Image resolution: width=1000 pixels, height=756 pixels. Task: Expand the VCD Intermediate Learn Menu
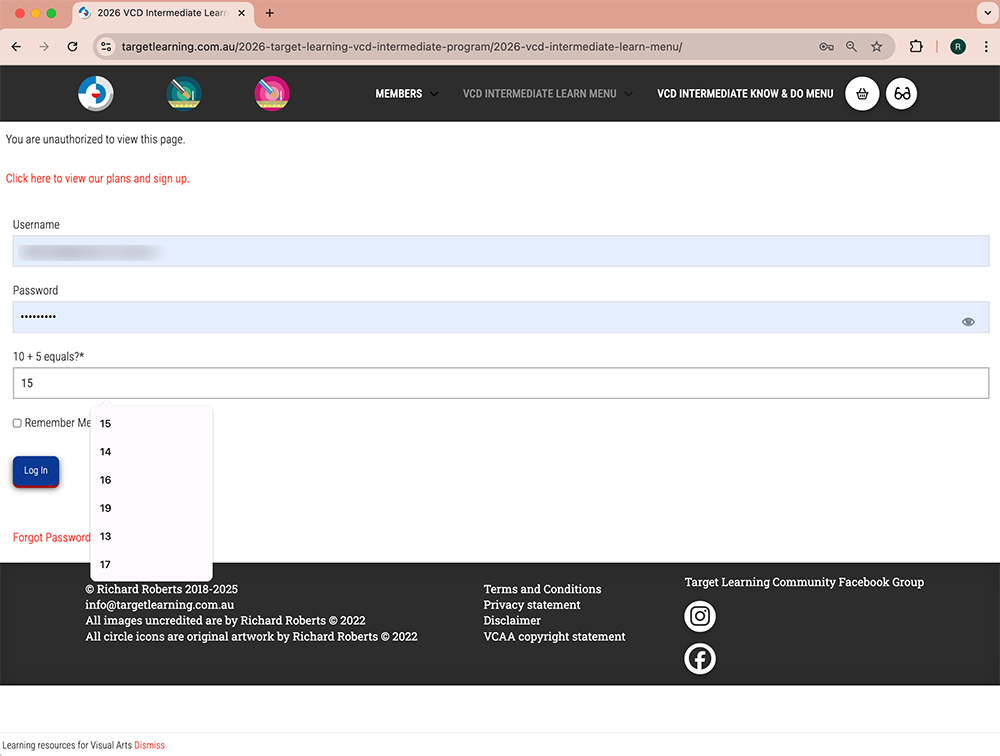pos(547,94)
